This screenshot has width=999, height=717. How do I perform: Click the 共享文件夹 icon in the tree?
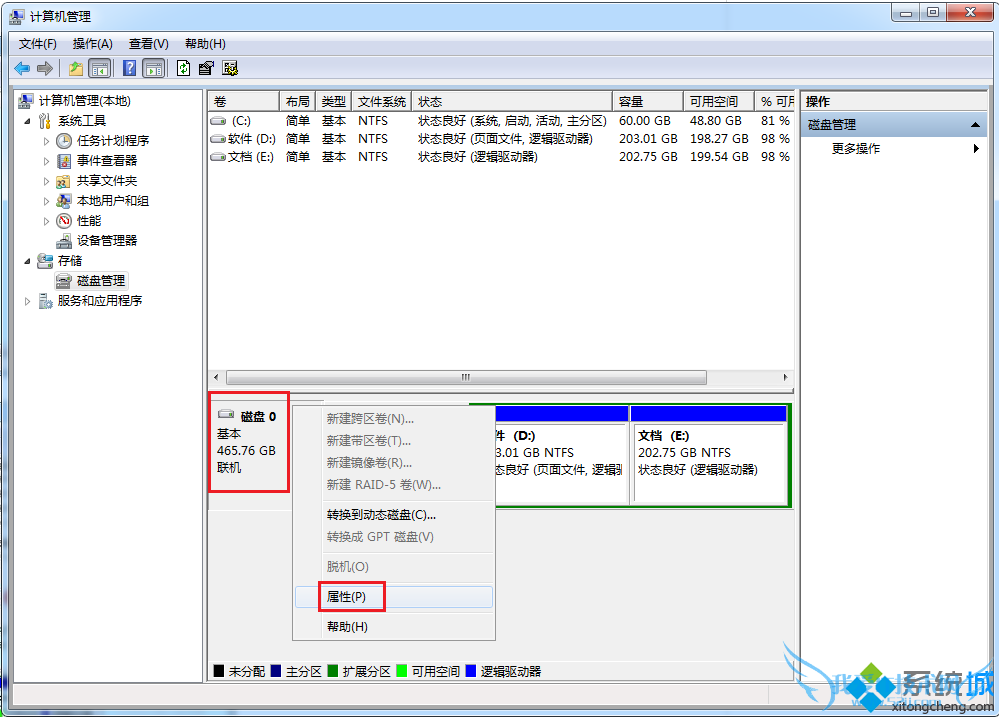point(64,181)
